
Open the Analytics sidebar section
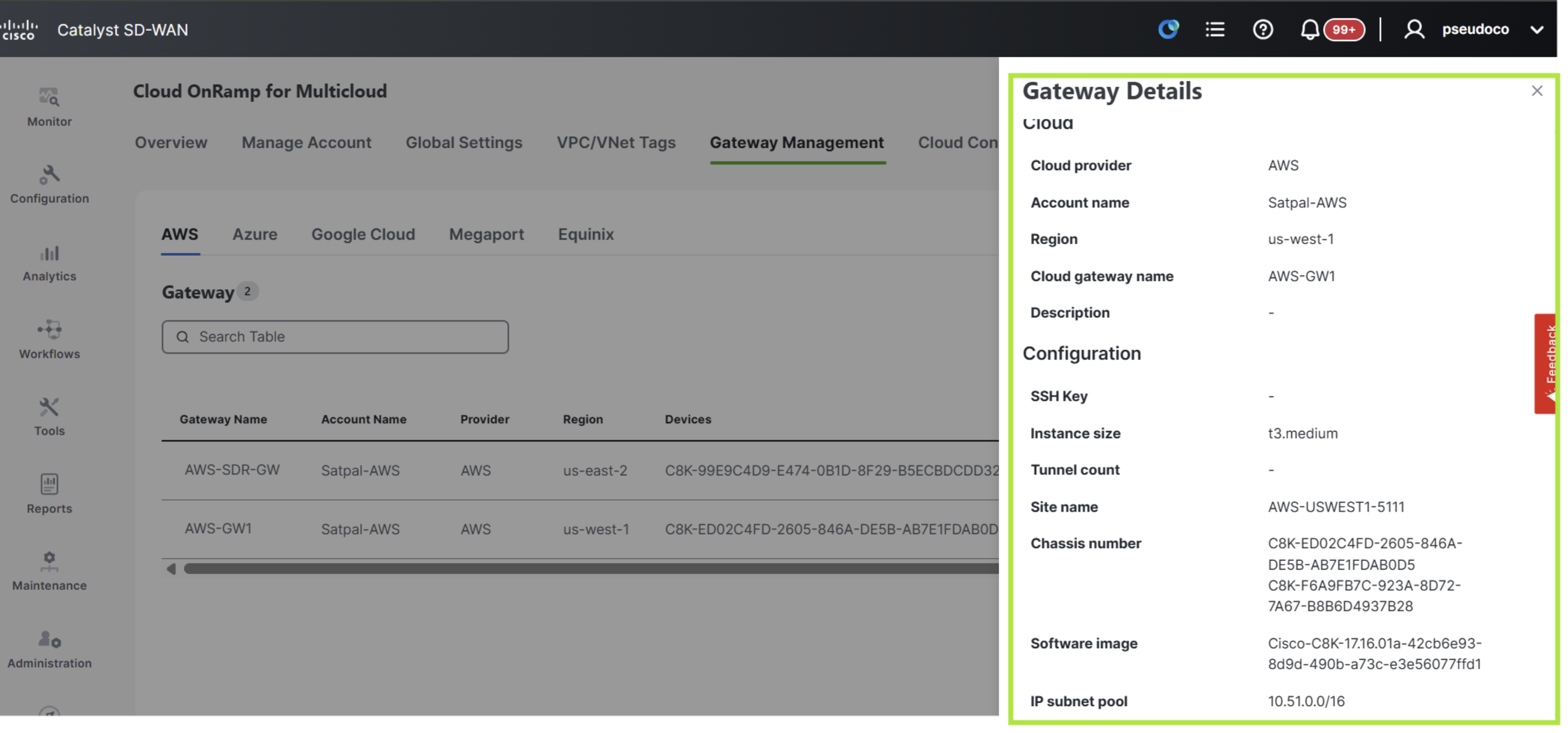[x=49, y=262]
